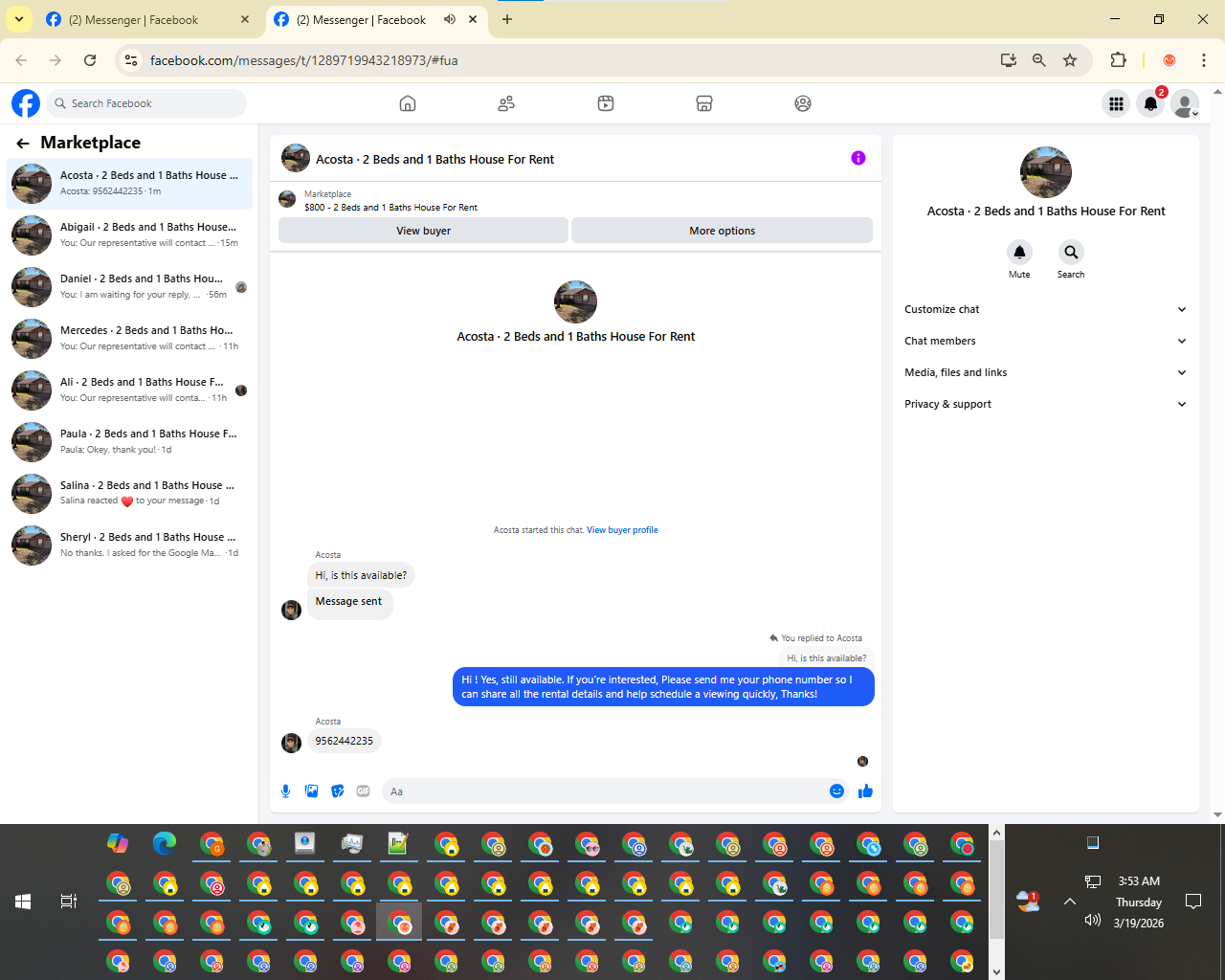The width and height of the screenshot is (1225, 980).
Task: Switch to first Messenger browser tab
Action: click(148, 20)
